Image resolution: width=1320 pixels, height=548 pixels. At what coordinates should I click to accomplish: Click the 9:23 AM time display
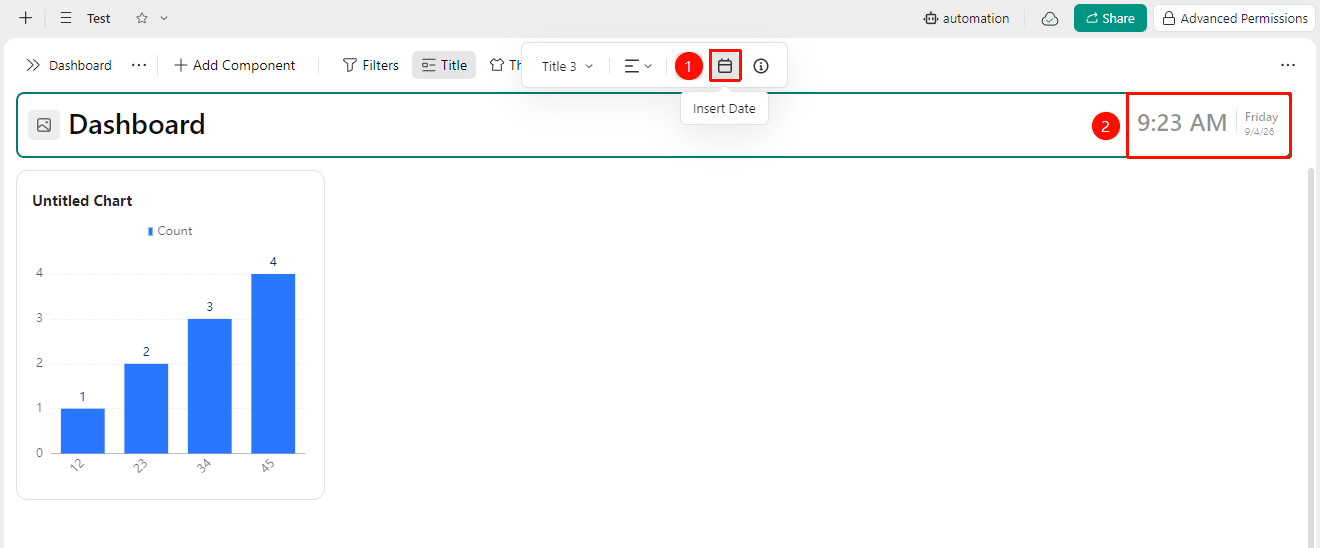1182,123
